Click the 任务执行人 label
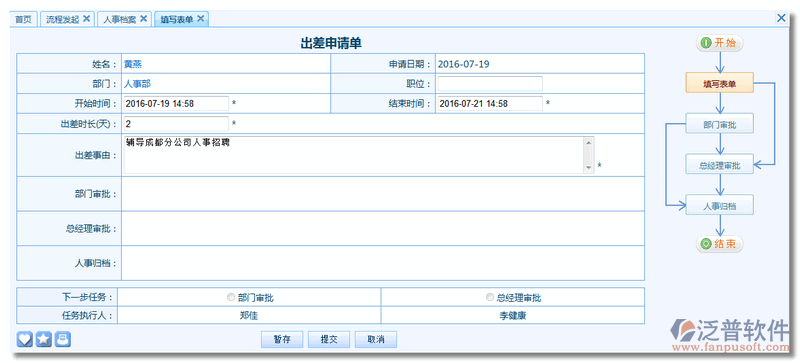 pyautogui.click(x=87, y=316)
